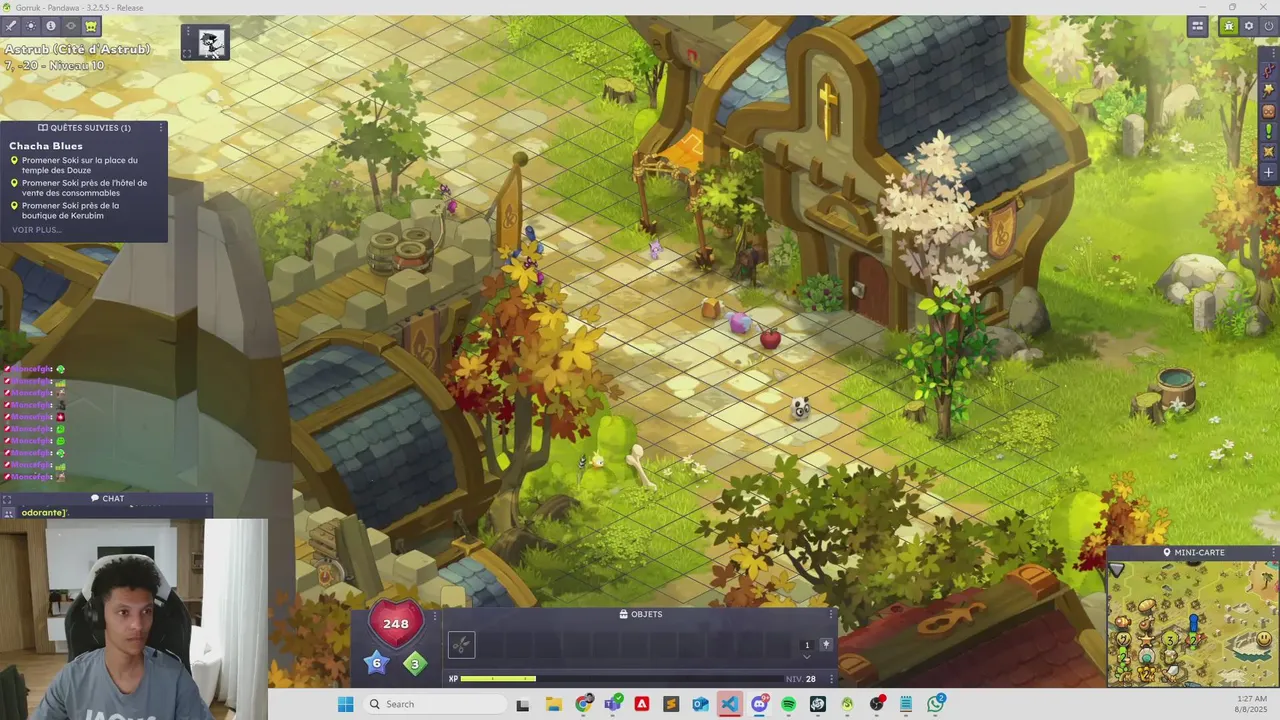This screenshot has width=1280, height=720.
Task: Click the taskbar Search box
Action: (x=435, y=704)
